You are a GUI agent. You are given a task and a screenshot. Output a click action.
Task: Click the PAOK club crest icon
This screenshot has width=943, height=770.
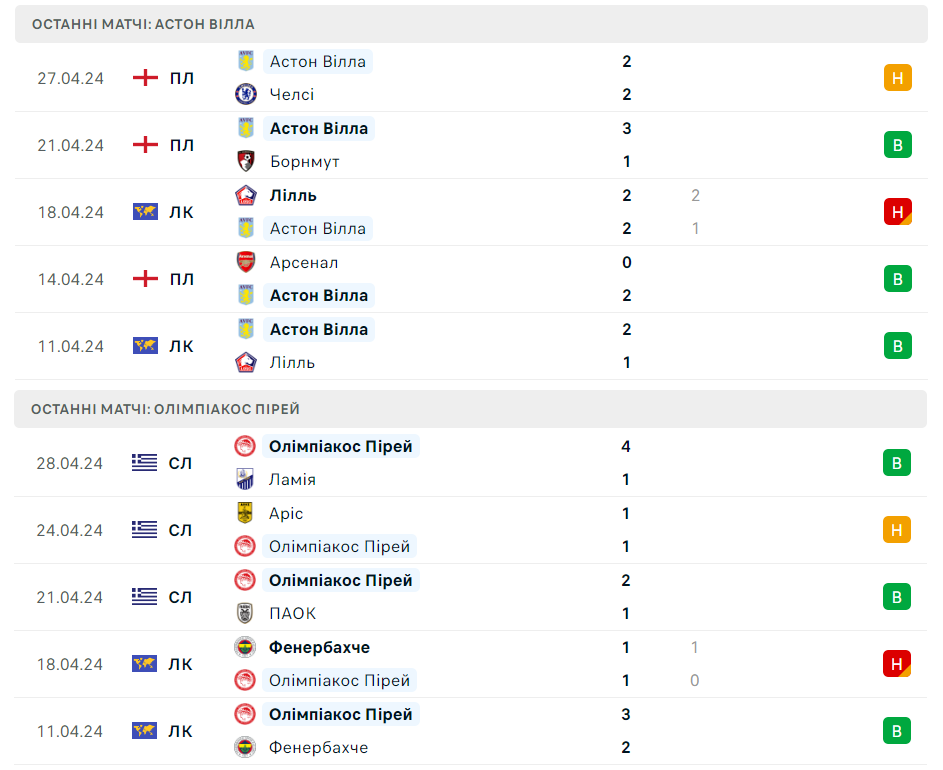(245, 613)
